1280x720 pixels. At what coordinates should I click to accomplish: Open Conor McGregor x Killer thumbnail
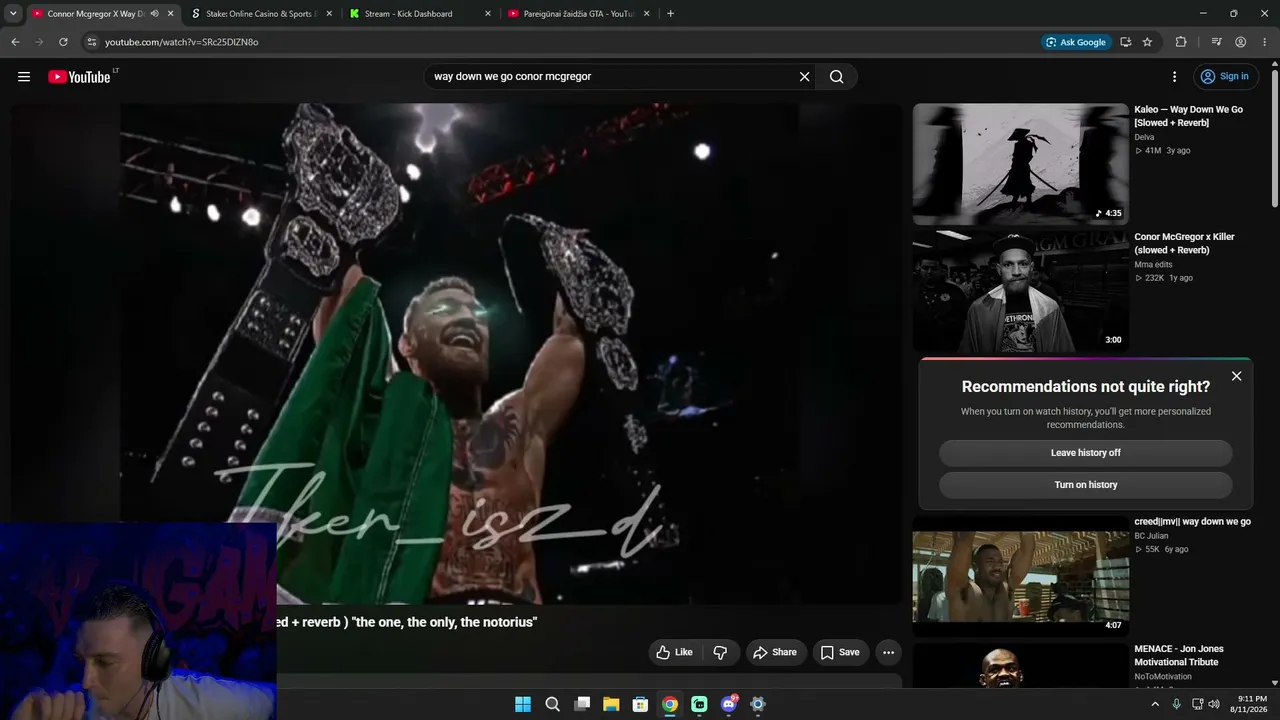click(1020, 291)
